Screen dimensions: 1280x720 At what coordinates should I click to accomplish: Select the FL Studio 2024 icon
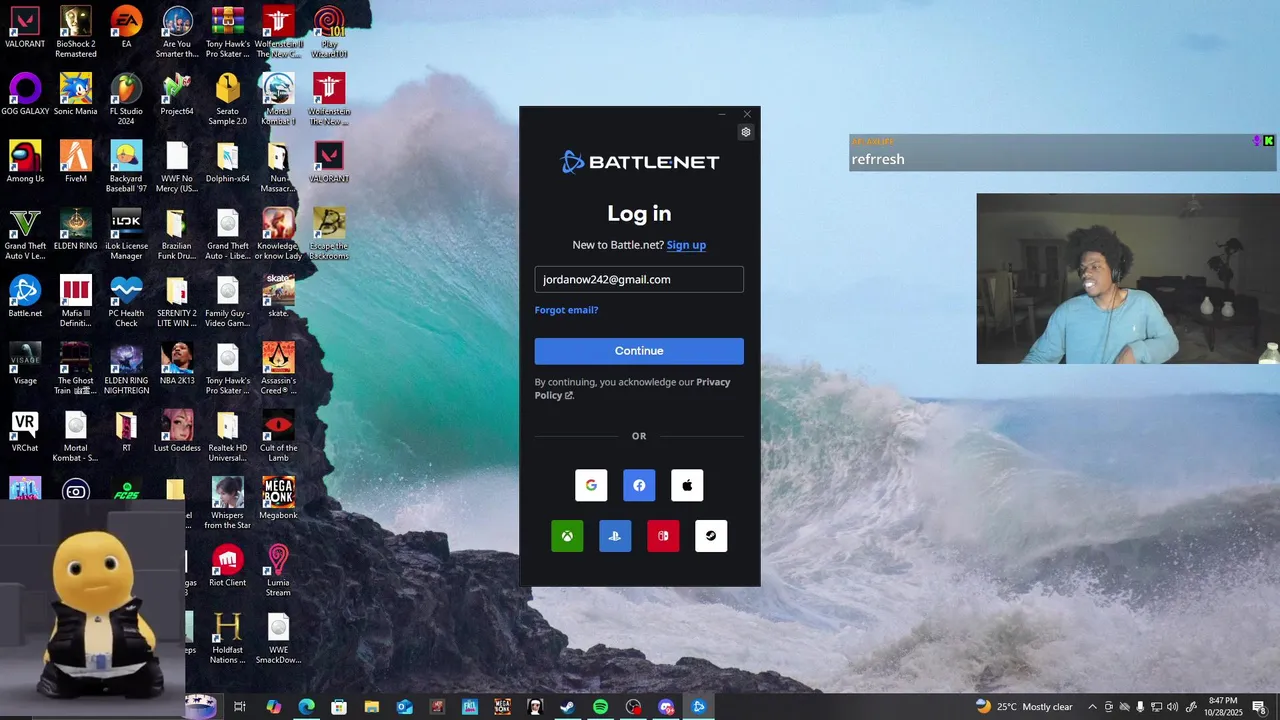coord(126,99)
